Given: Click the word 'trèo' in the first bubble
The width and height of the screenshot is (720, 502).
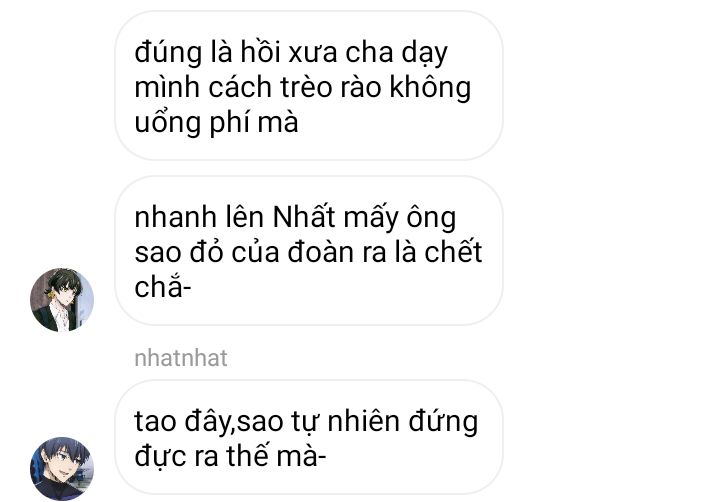Looking at the screenshot, I should pos(306,87).
